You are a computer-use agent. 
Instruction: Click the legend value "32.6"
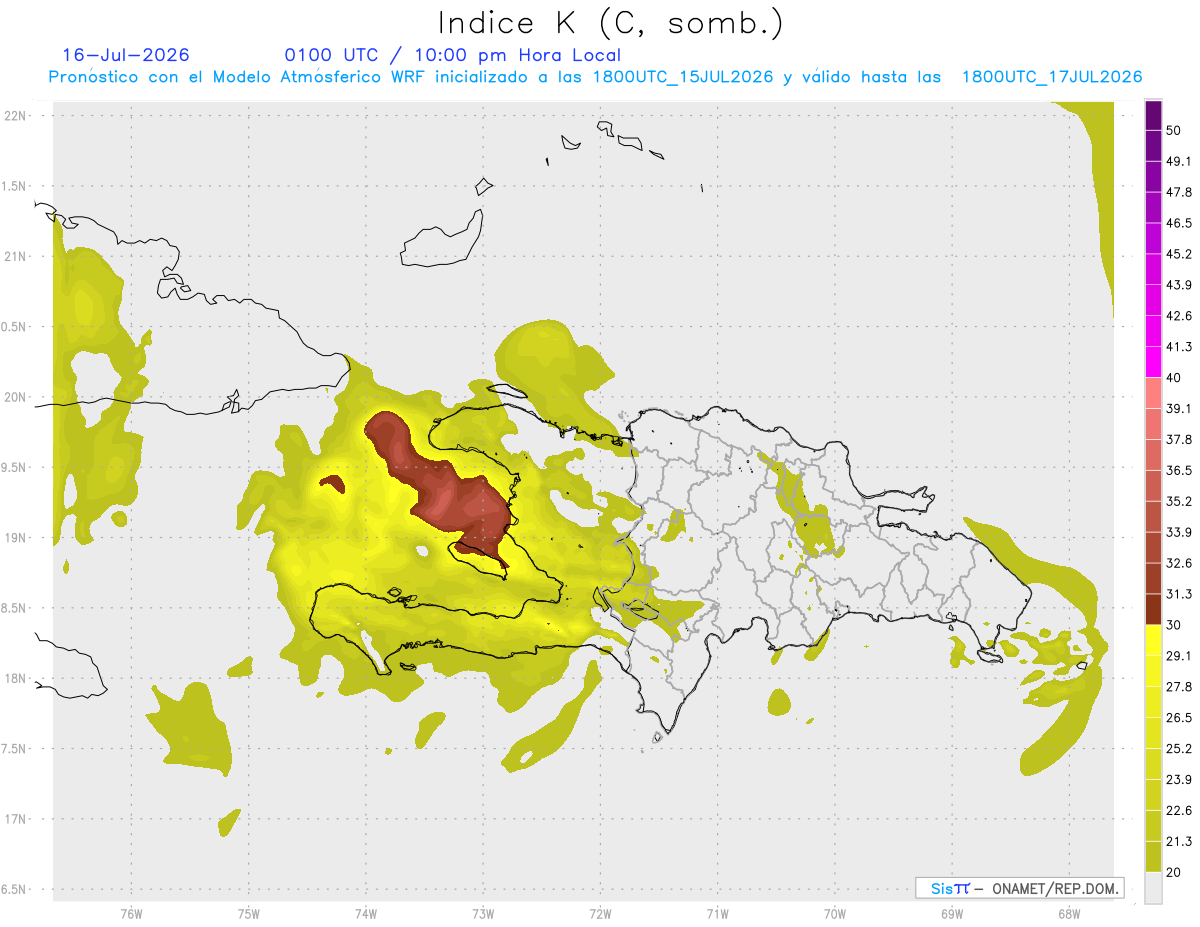pyautogui.click(x=1179, y=563)
